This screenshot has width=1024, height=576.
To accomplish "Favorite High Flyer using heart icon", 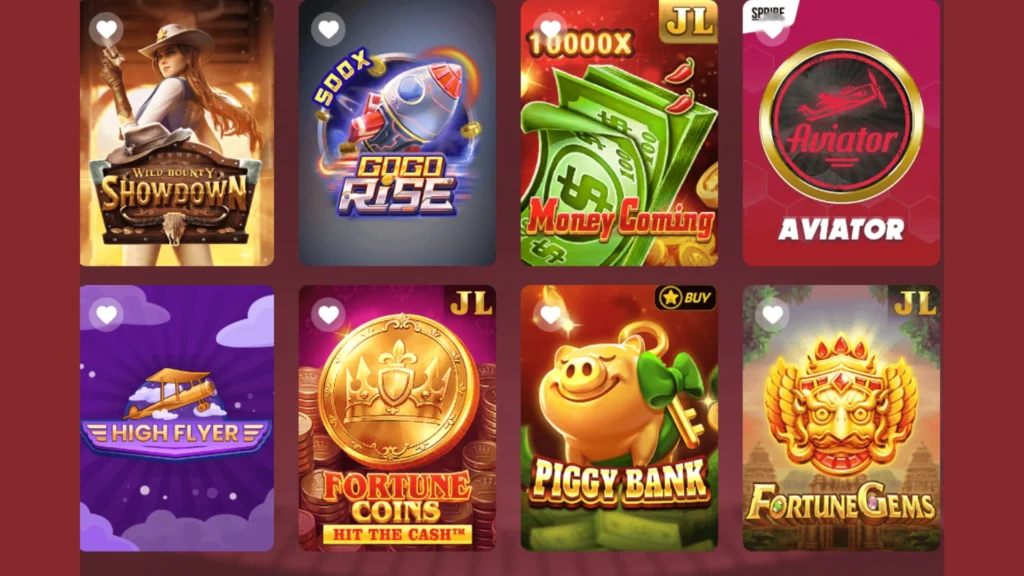I will coord(106,315).
